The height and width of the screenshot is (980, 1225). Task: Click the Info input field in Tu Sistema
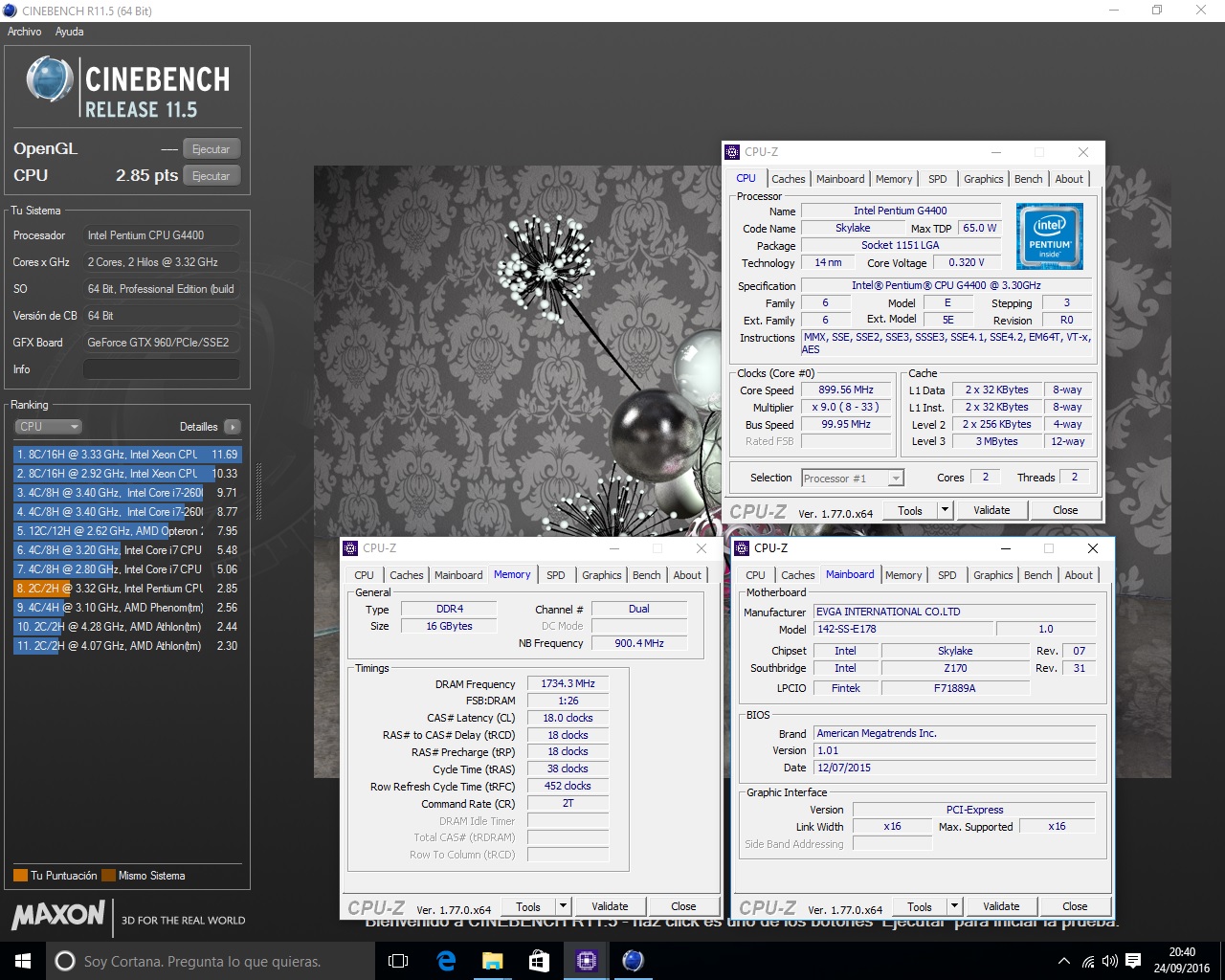[x=161, y=369]
